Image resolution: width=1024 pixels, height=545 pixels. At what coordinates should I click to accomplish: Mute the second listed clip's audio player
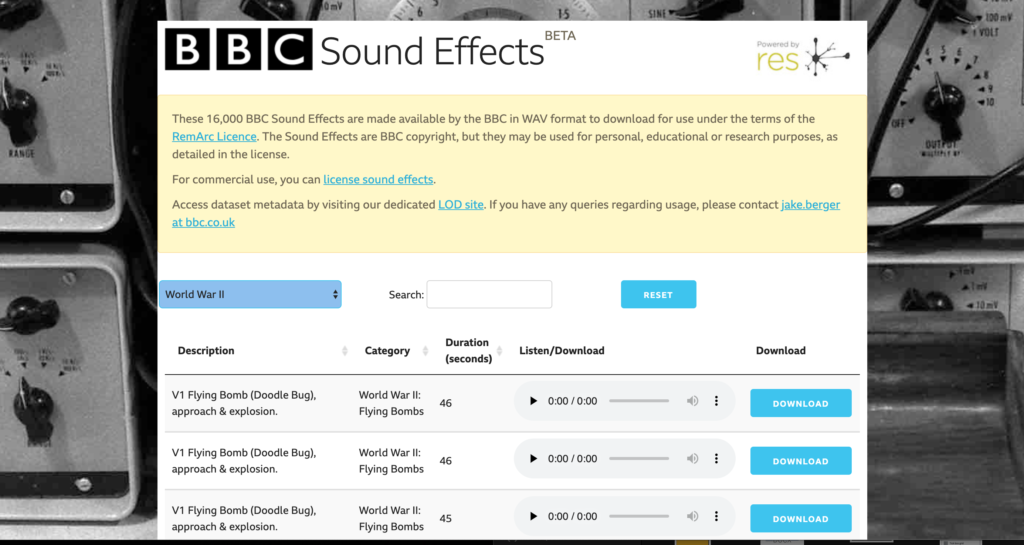[692, 459]
